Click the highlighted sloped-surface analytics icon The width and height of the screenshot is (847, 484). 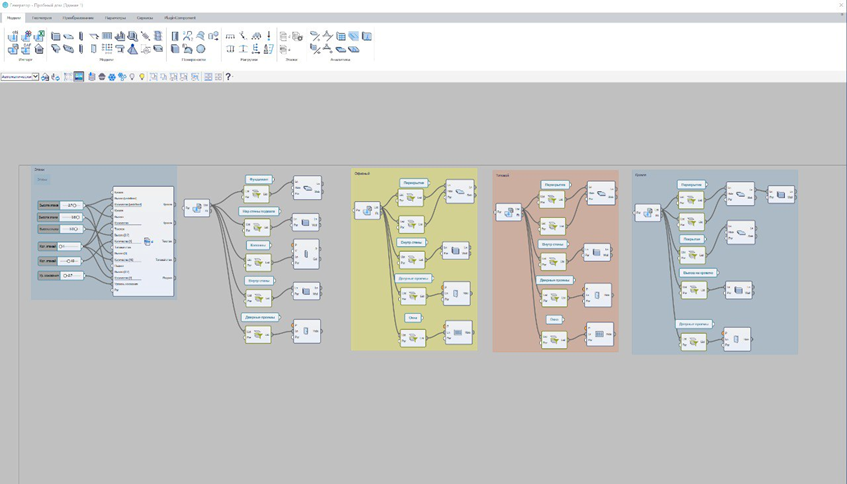(x=354, y=36)
